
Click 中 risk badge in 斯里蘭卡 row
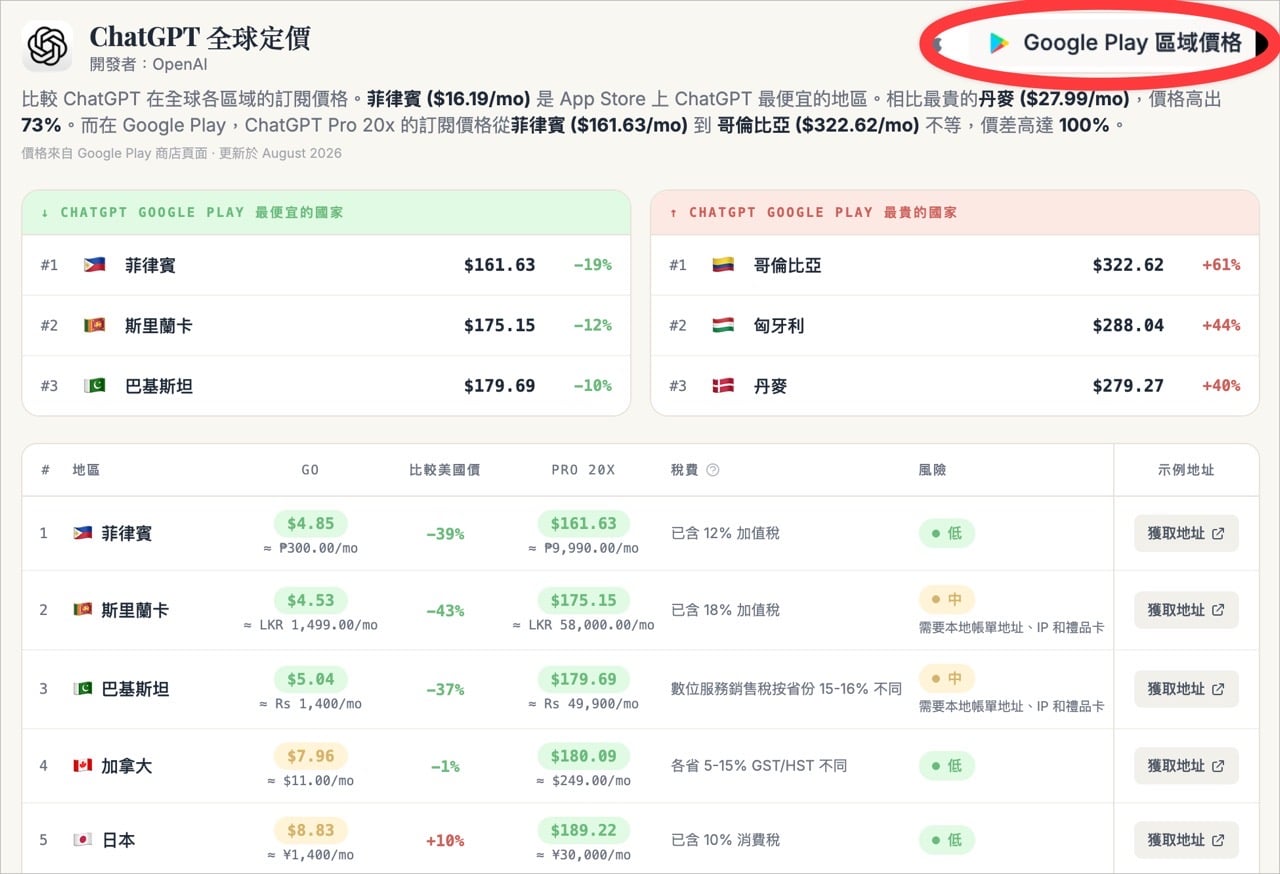(x=946, y=600)
